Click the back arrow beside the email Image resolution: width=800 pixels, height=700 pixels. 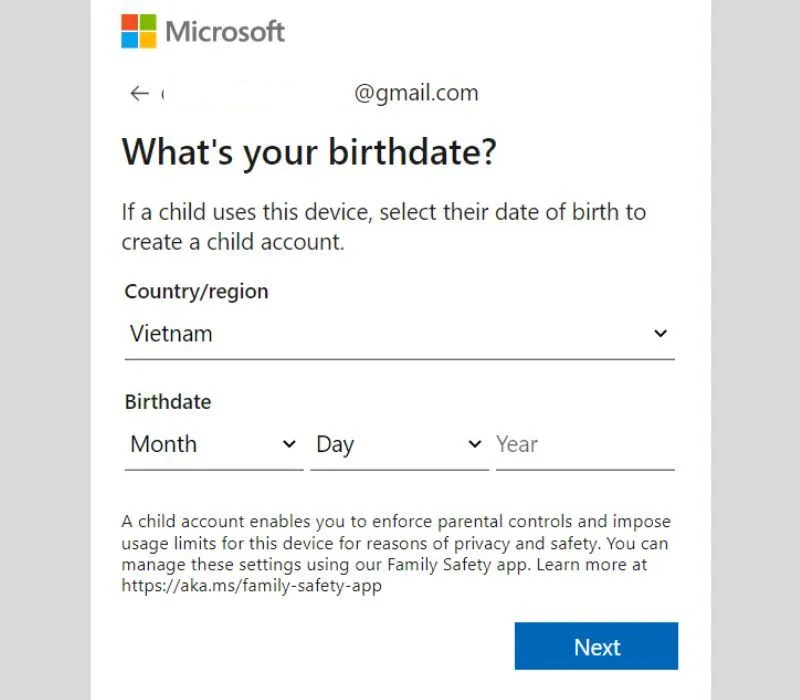pos(139,93)
